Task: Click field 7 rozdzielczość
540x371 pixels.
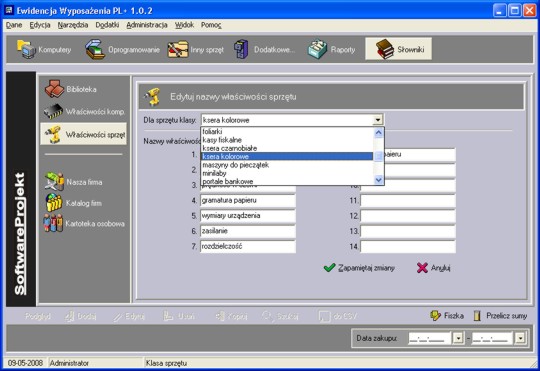Action: tap(248, 247)
